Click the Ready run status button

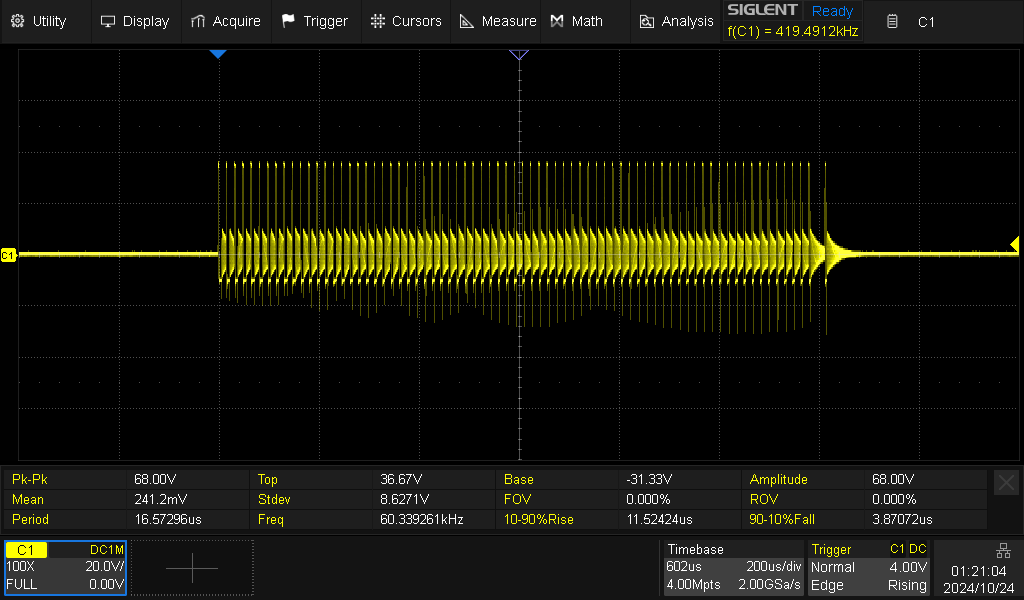point(832,11)
